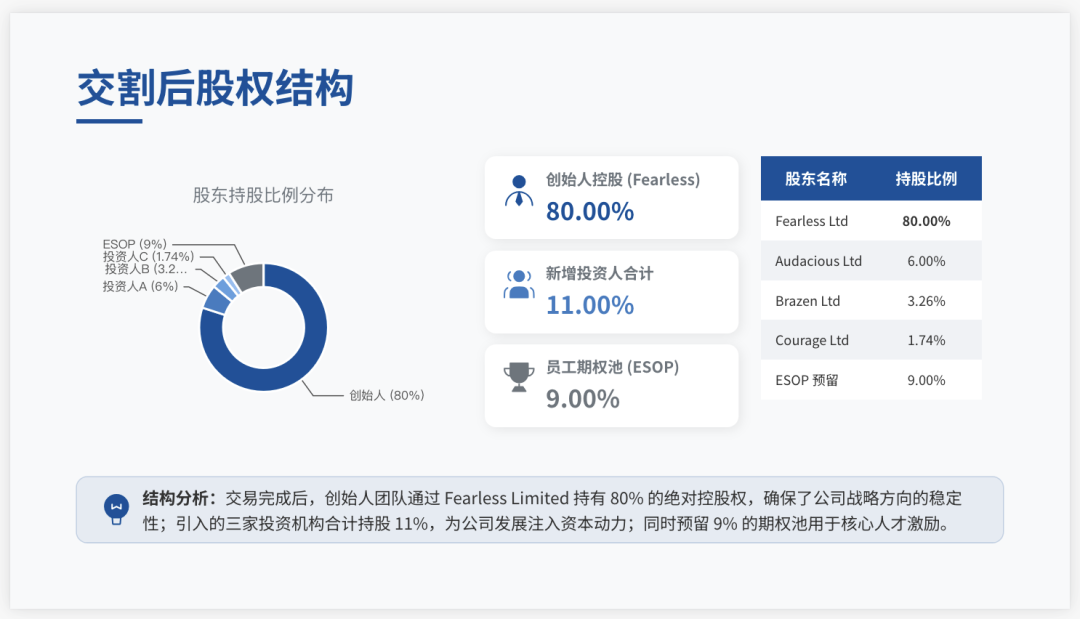Click the 员工期权池 (ESOP) card heading
The image size is (1080, 619).
612,367
